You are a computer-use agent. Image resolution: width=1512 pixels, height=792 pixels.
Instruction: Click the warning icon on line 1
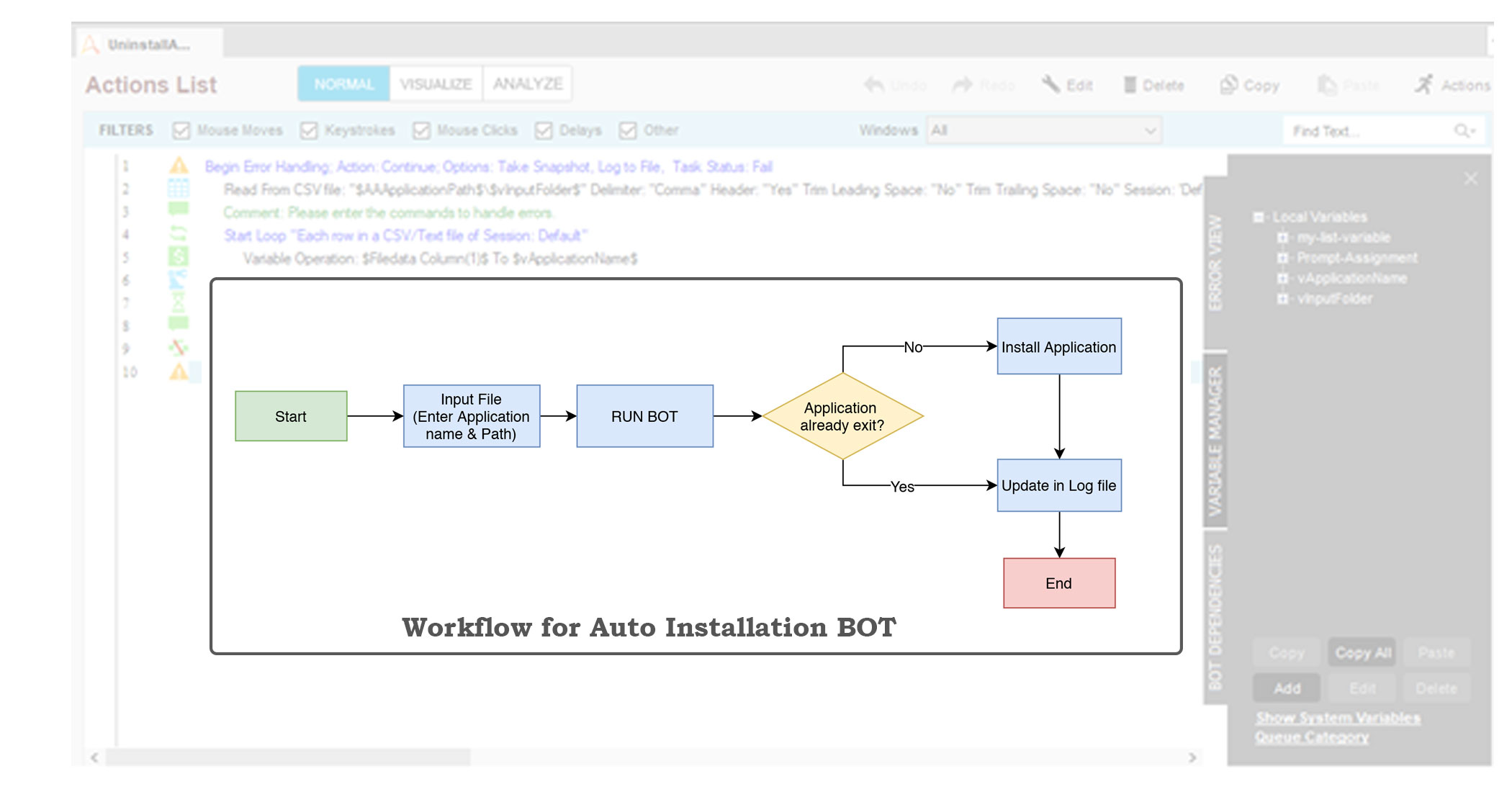[x=179, y=166]
